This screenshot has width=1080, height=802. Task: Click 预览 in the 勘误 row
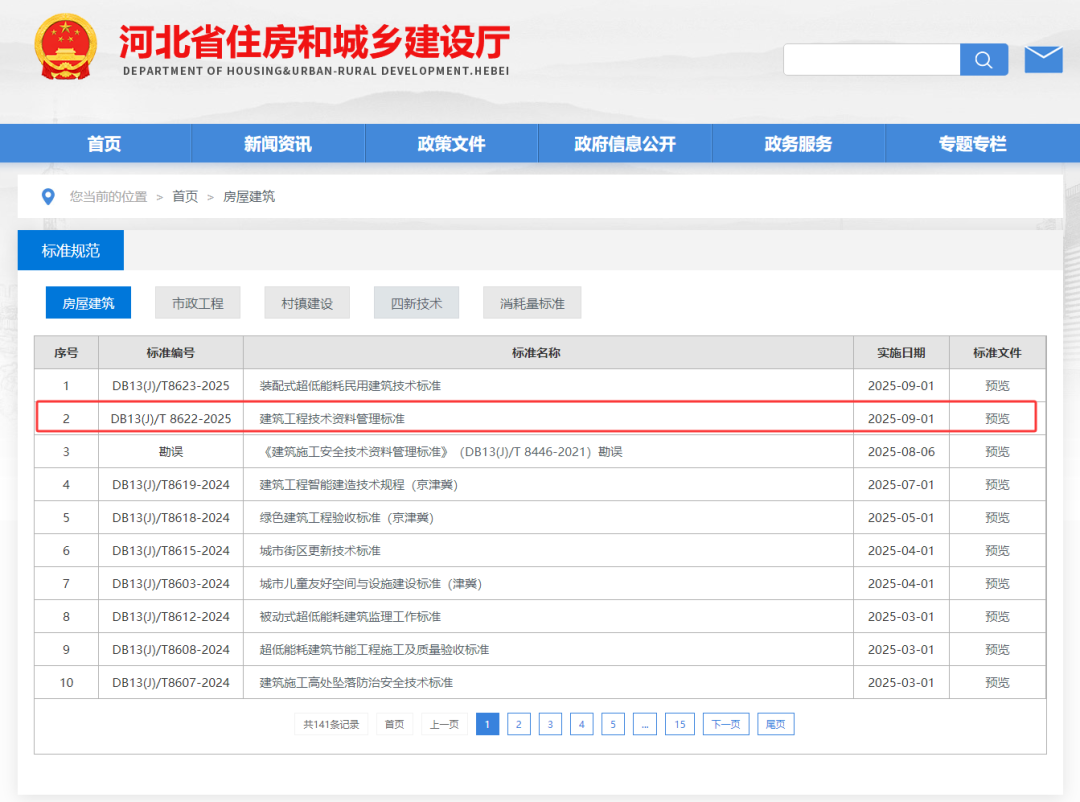click(x=997, y=452)
